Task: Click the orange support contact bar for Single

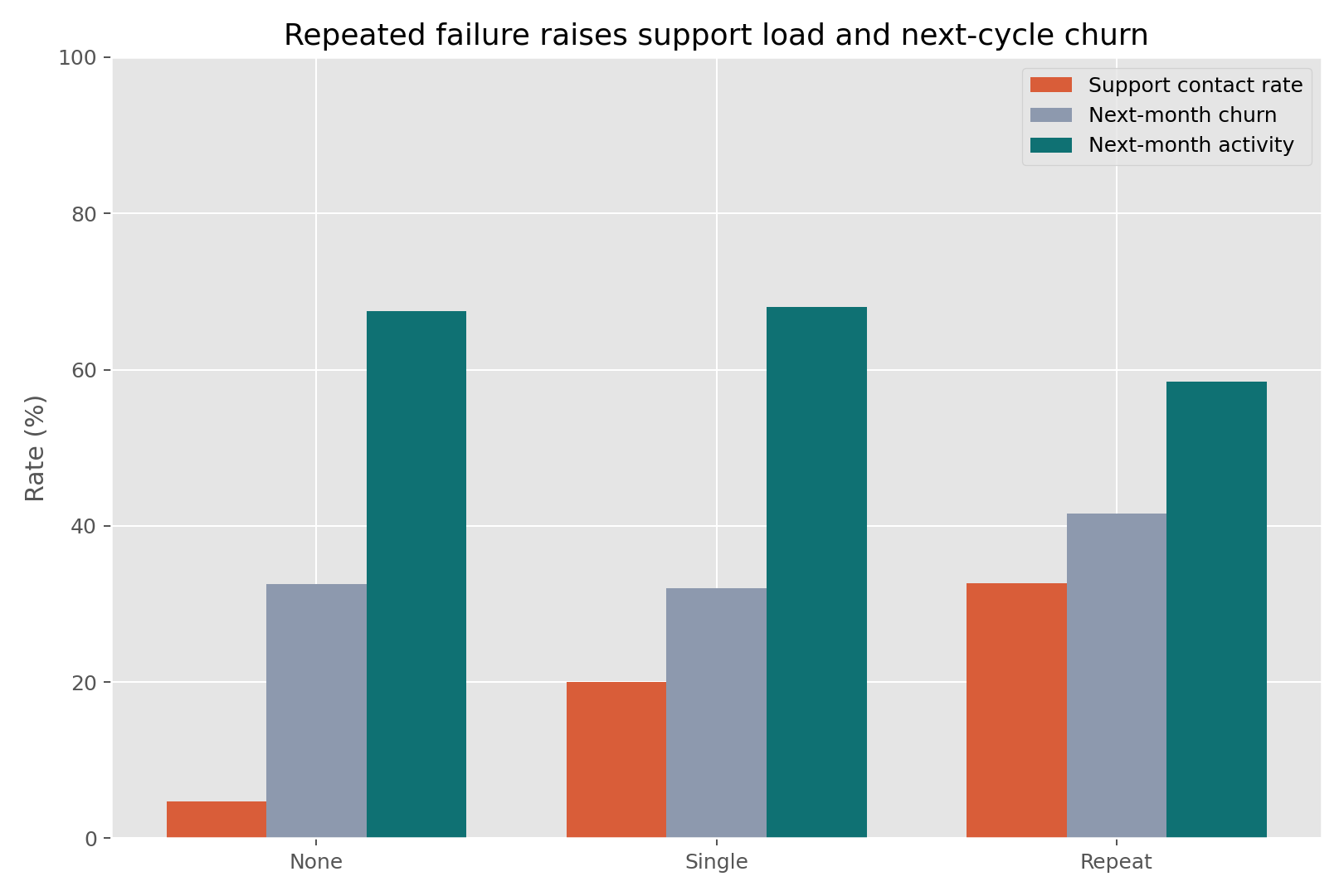Action: [x=616, y=760]
